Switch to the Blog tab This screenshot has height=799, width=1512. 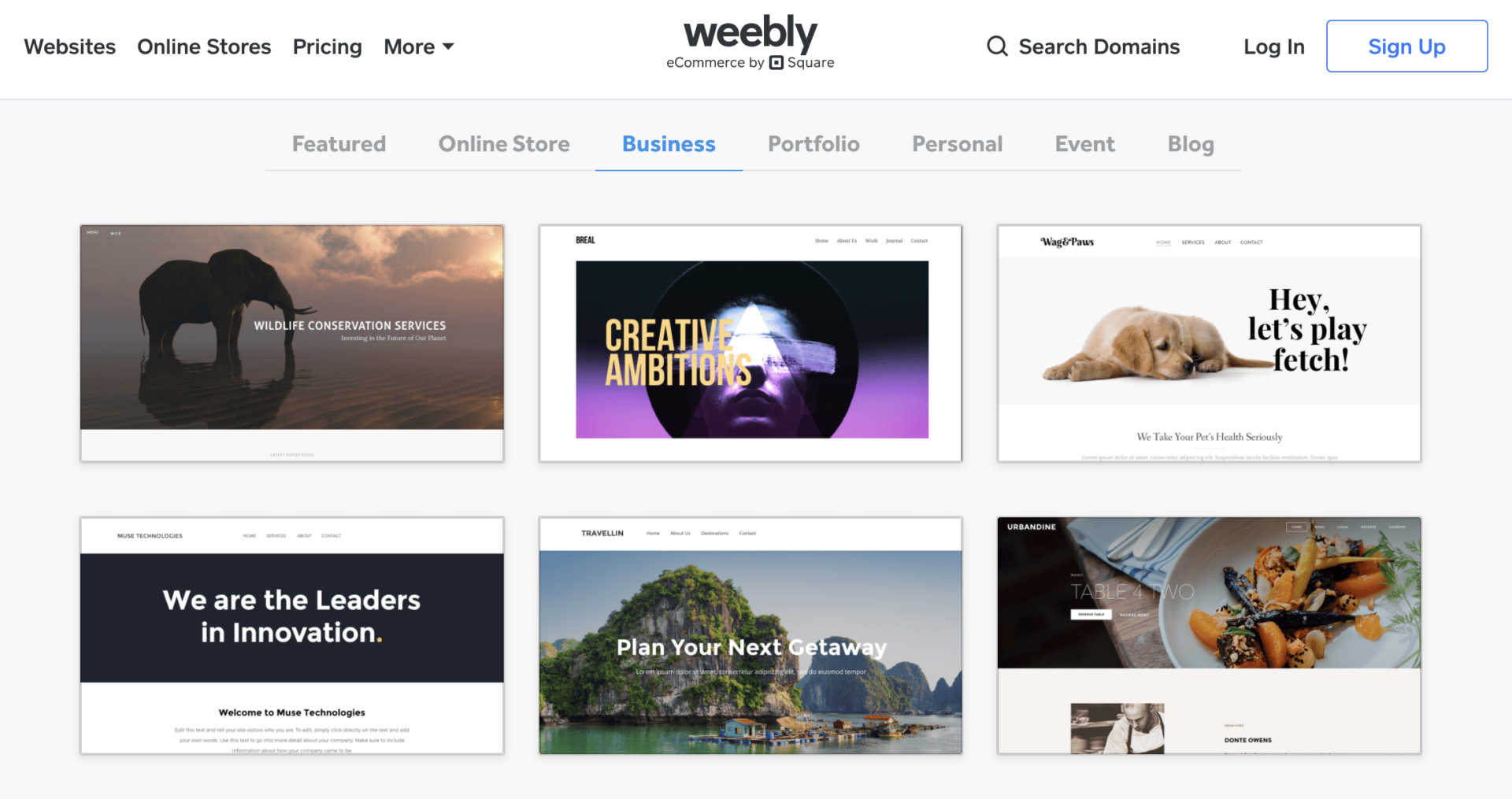click(x=1191, y=145)
